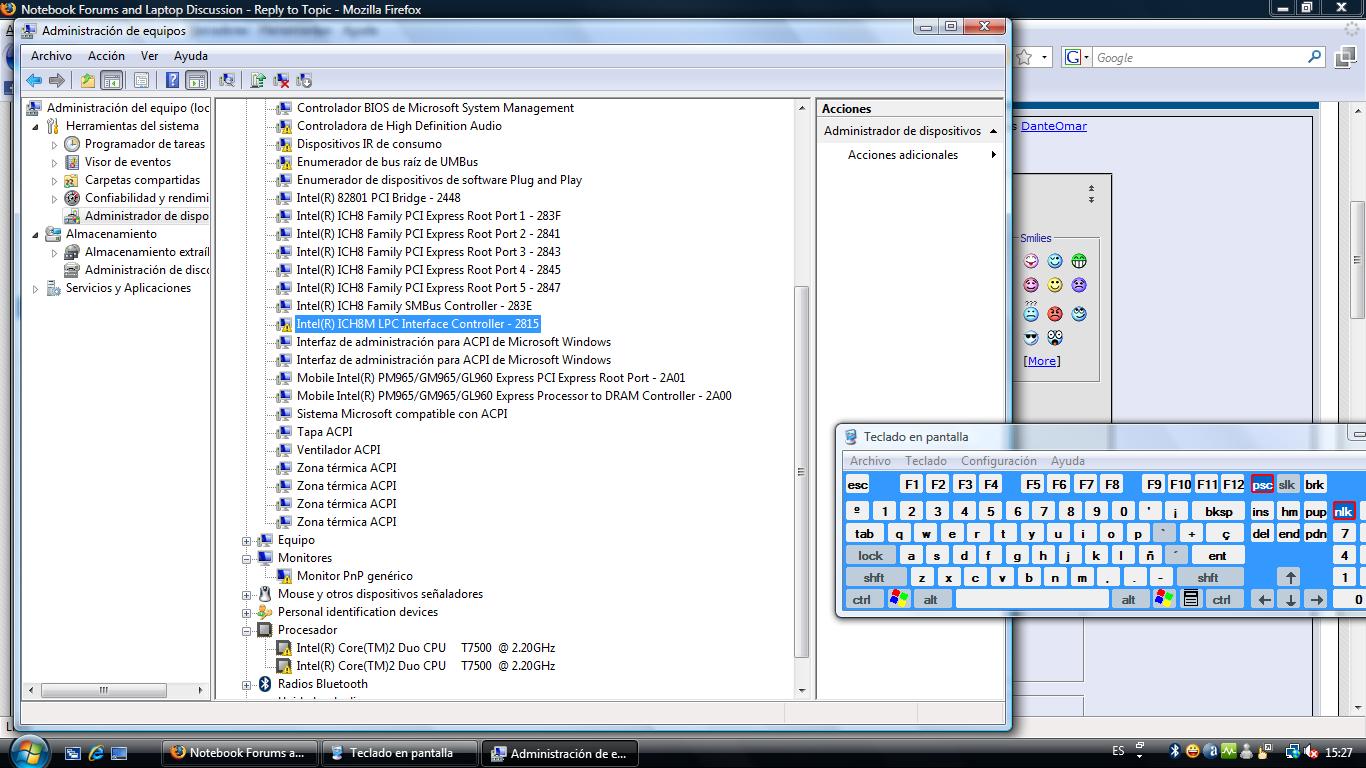Toggle the show/hide action pane icon
1366x768 pixels.
coord(197,80)
